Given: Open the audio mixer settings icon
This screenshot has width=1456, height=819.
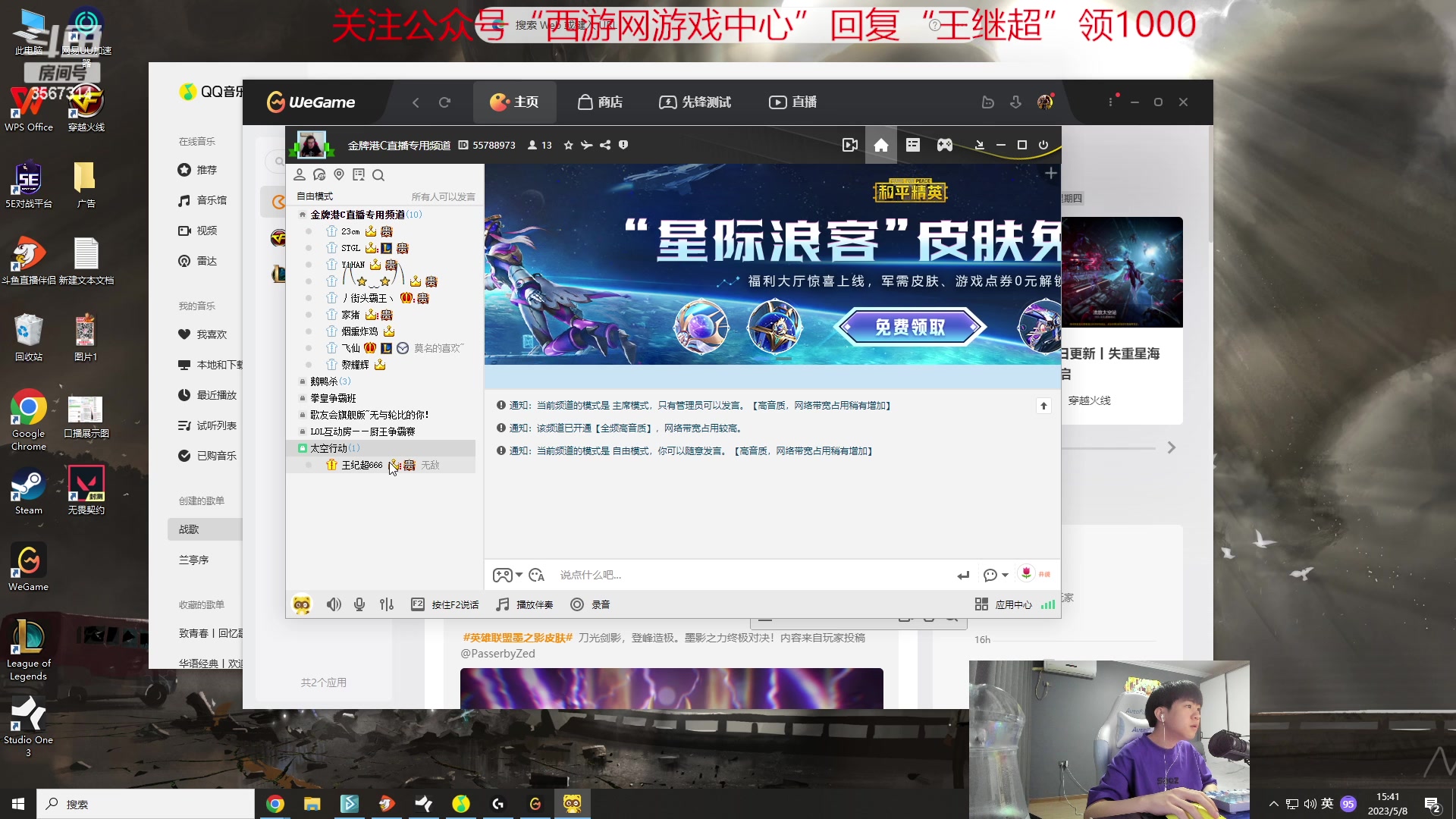Looking at the screenshot, I should (x=387, y=604).
